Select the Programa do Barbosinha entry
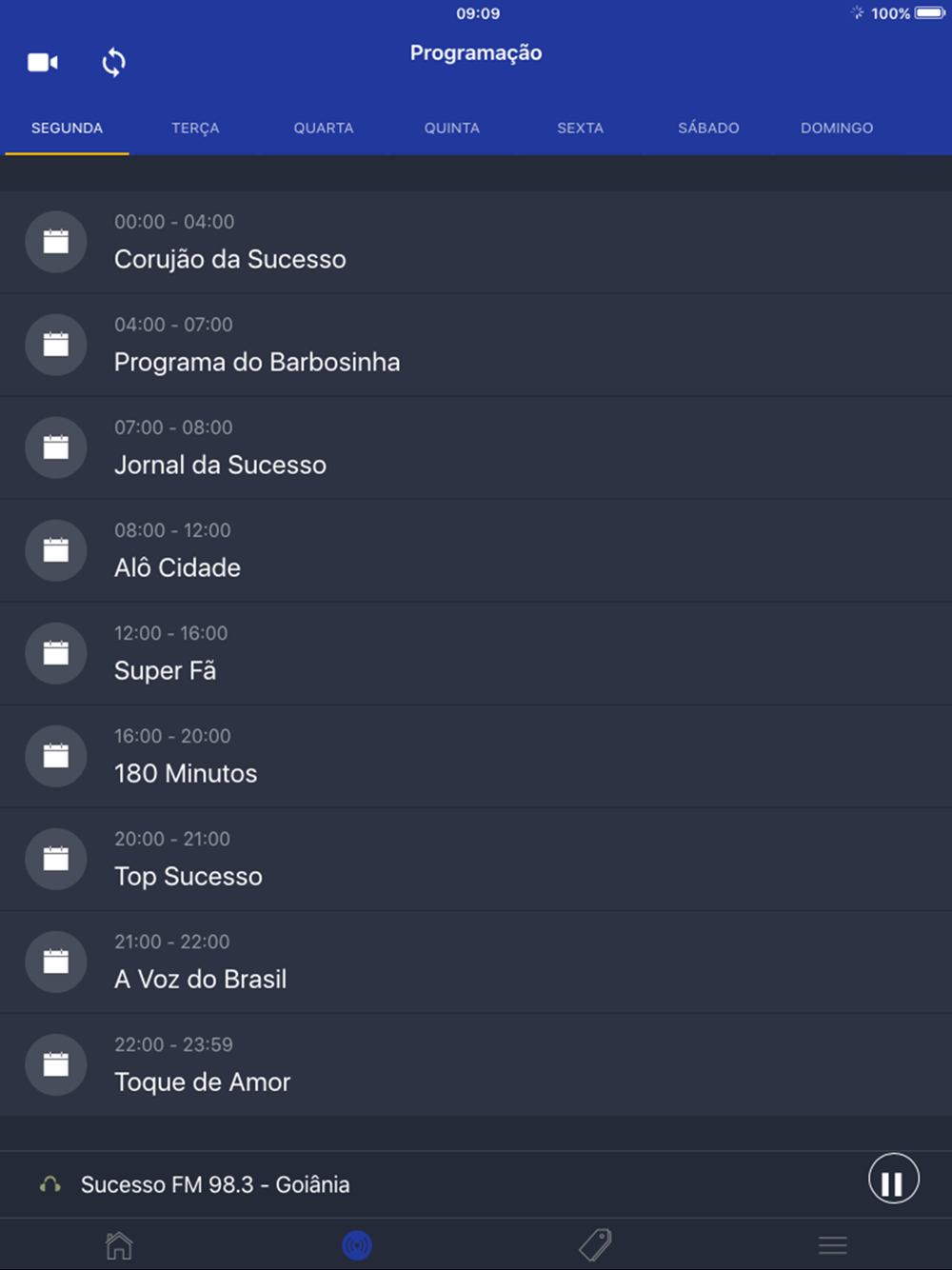The image size is (952, 1270). (476, 345)
